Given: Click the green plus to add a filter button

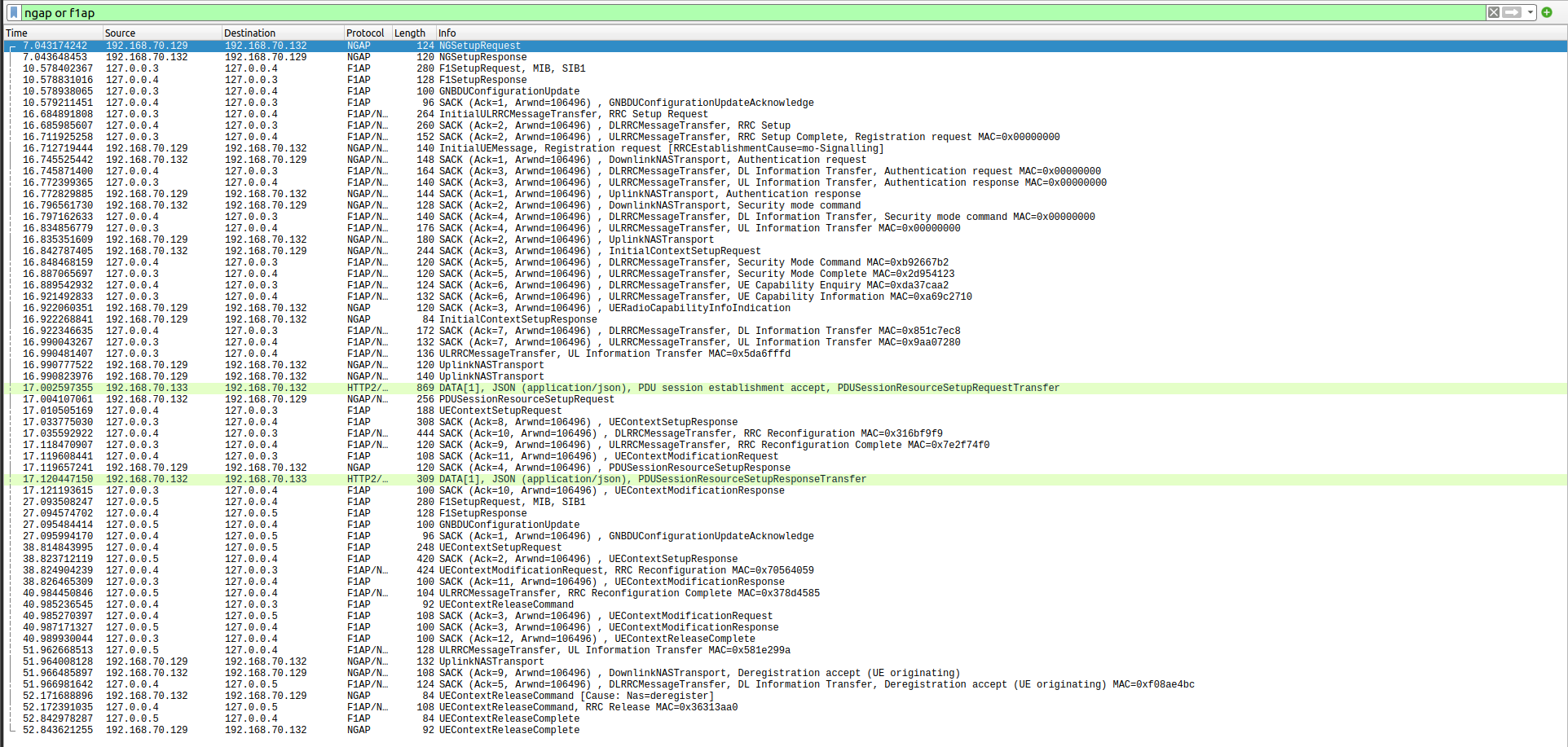Looking at the screenshot, I should click(x=1547, y=12).
